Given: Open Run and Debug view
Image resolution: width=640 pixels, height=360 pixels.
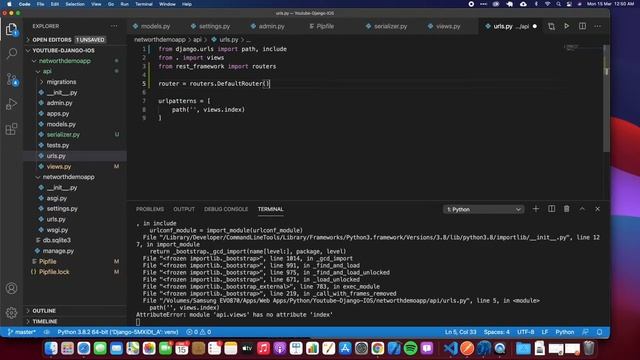Looking at the screenshot, I should (11, 104).
